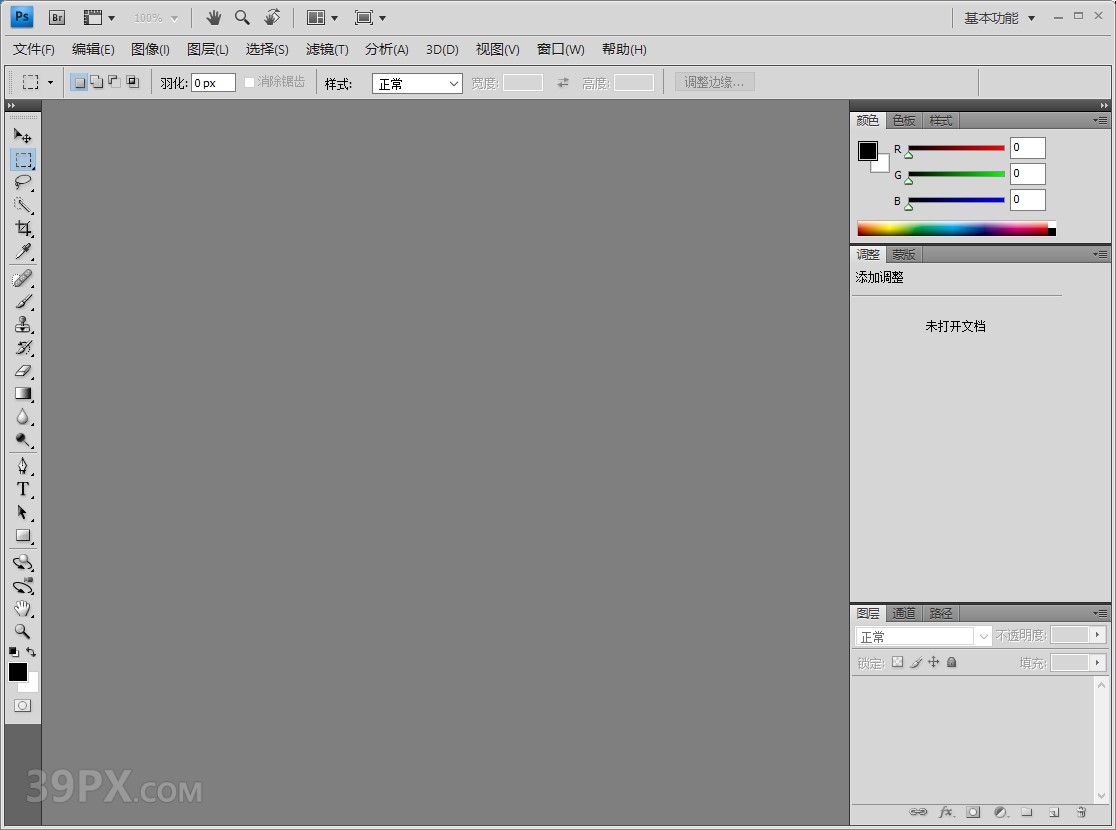Select the Pen tool

tap(22, 465)
